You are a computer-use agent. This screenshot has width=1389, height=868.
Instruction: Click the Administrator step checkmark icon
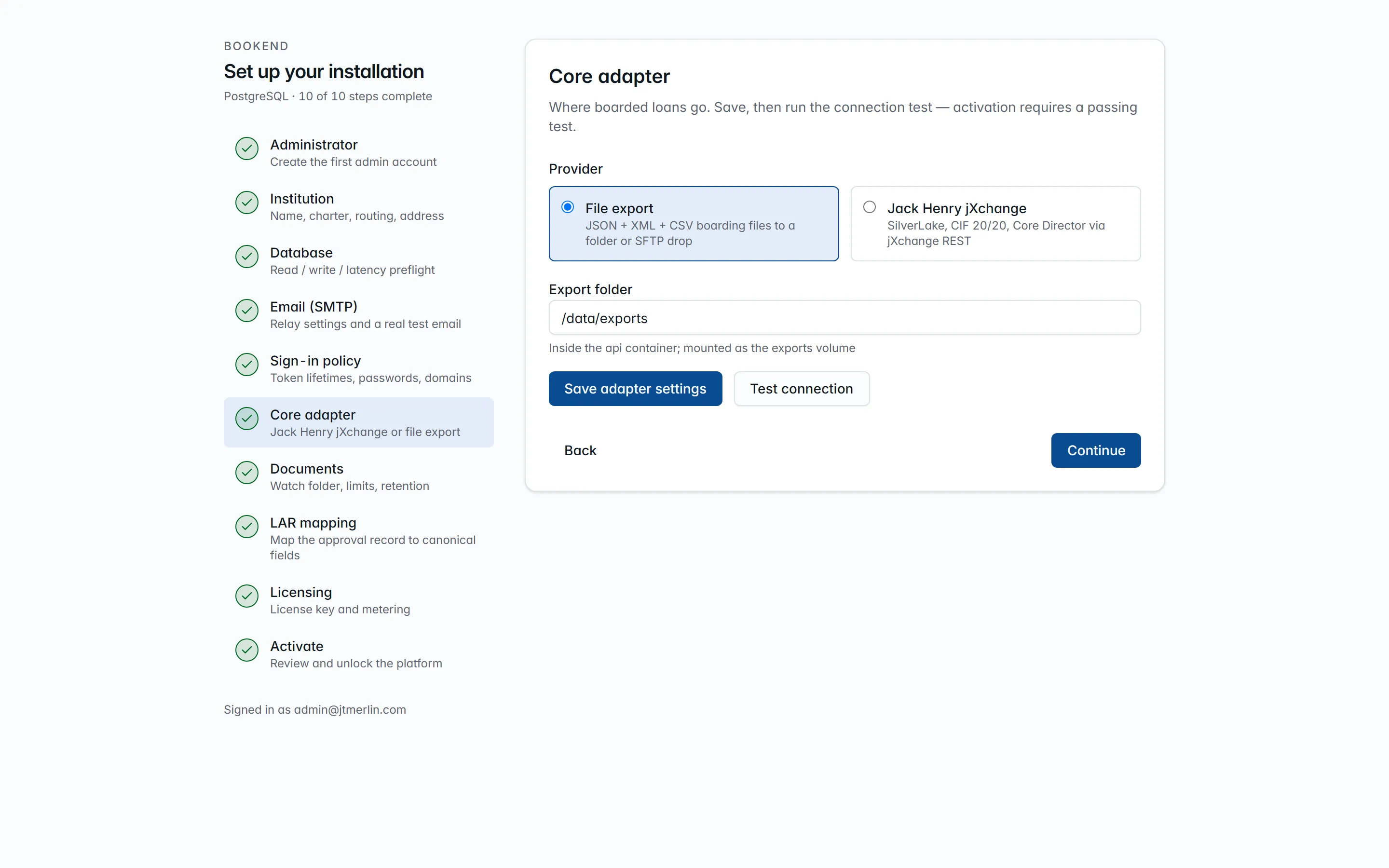click(247, 149)
